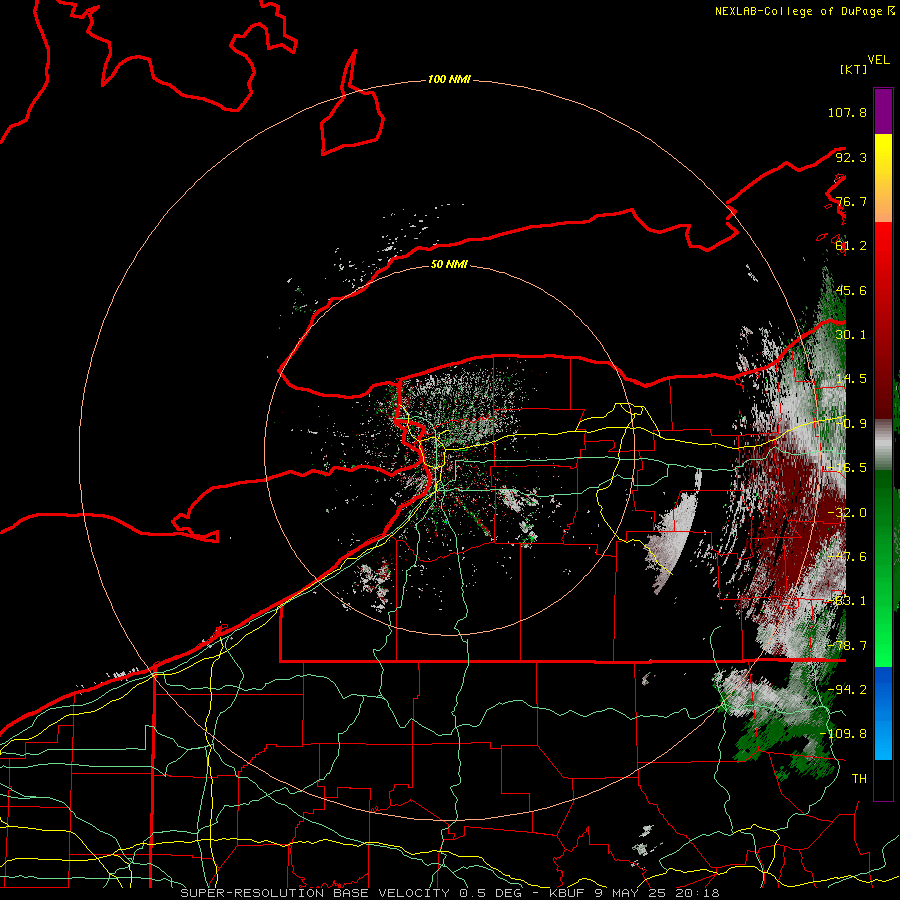Click the KBUF 9 MAY 25 20:18 timestamp

point(634,893)
